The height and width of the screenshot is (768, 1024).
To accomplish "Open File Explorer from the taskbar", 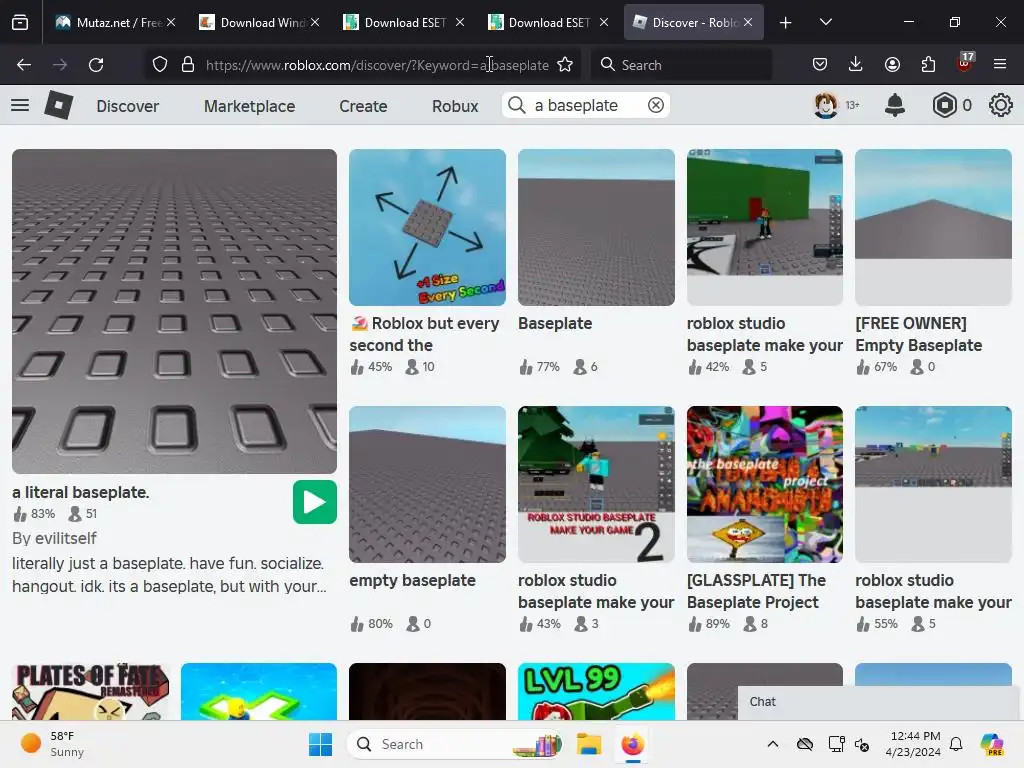I will coord(588,744).
